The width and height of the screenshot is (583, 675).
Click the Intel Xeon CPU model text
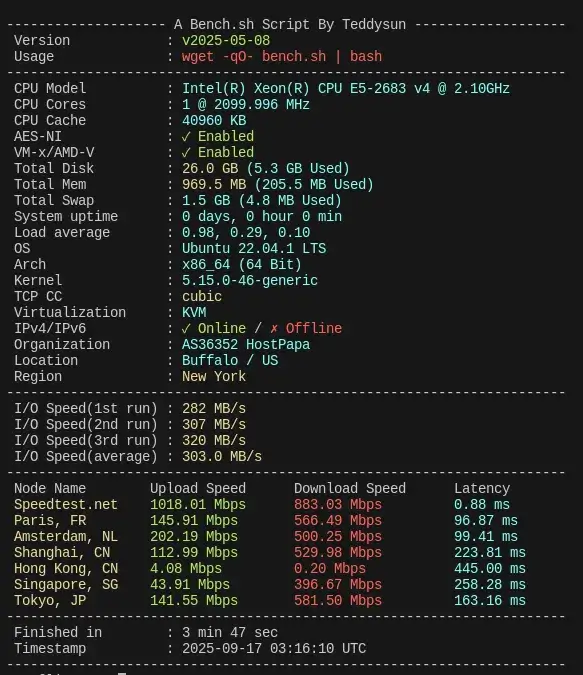[346, 89]
